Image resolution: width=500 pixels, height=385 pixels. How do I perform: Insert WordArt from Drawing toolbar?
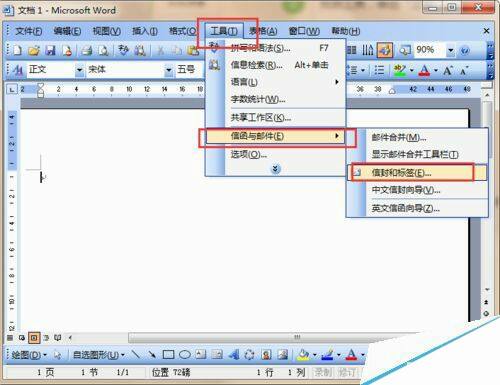[x=234, y=354]
